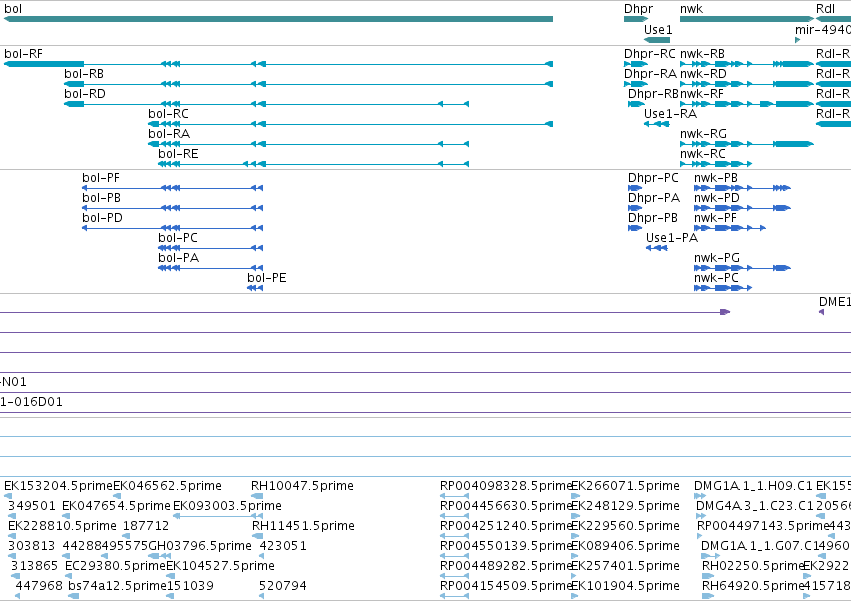
Task: Select the nwk-PG protein label
Action: tap(717, 258)
